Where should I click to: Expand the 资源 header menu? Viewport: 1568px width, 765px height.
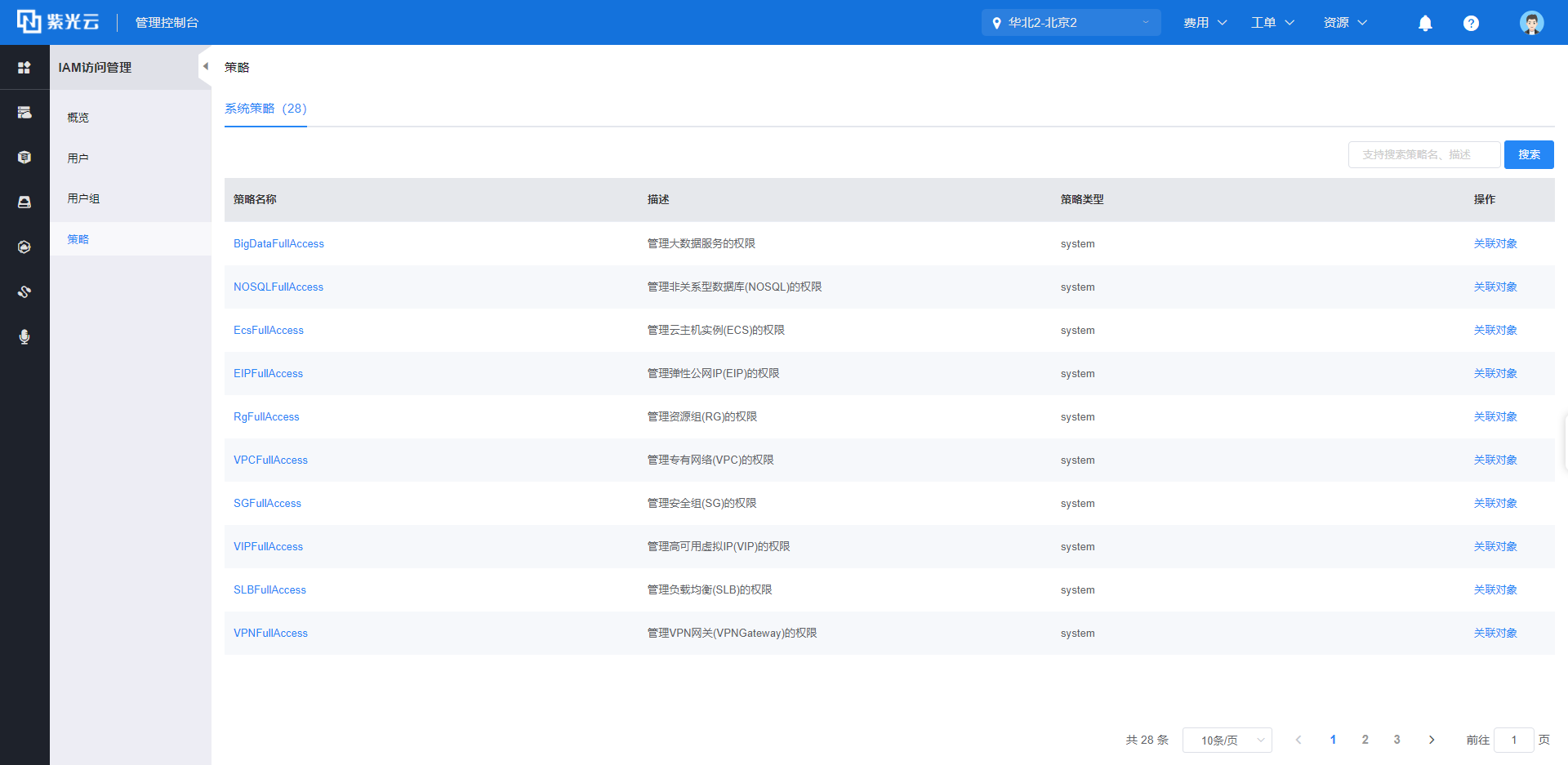[1344, 23]
